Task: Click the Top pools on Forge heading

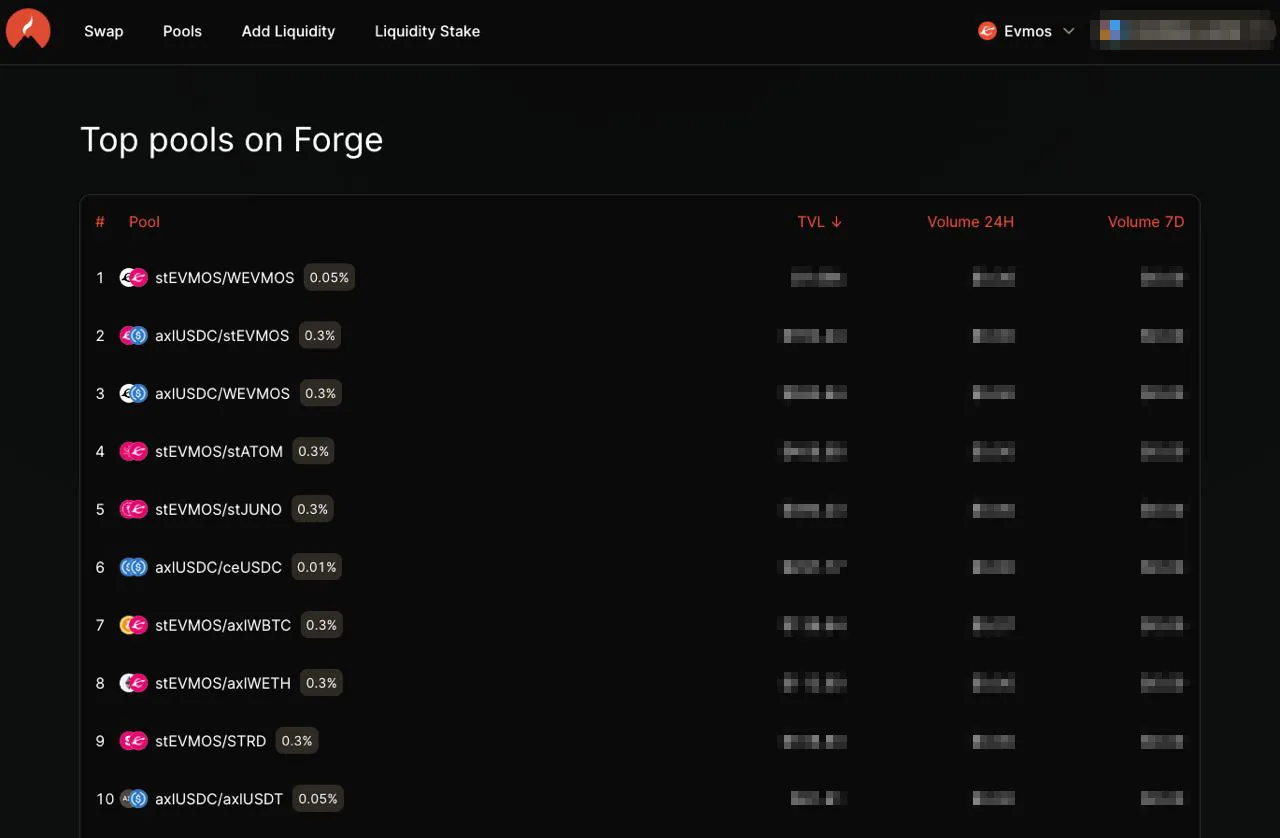Action: [232, 140]
